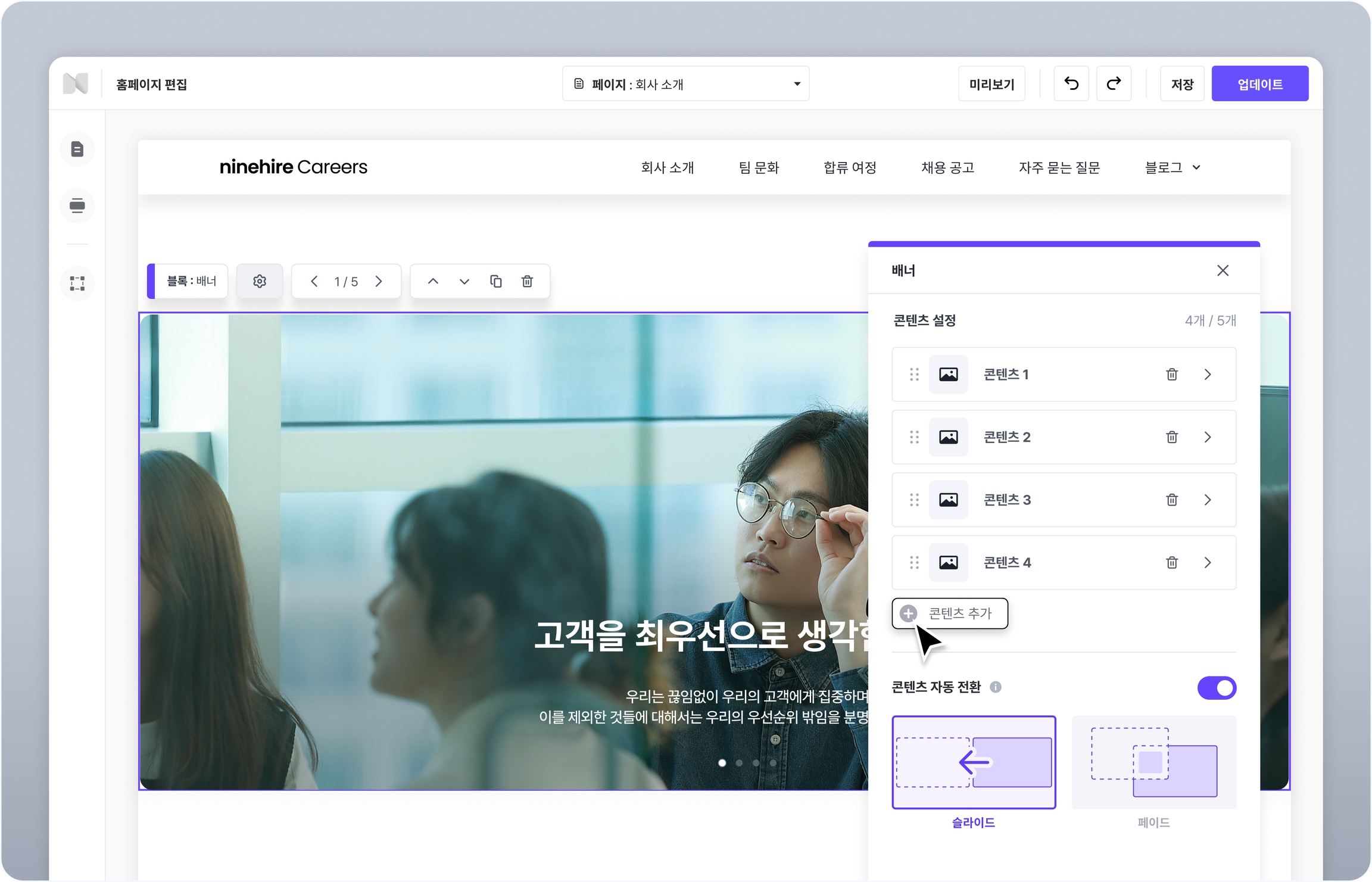Click the 콘텐츠 추가 button
The height and width of the screenshot is (882, 1372).
pyautogui.click(x=949, y=613)
